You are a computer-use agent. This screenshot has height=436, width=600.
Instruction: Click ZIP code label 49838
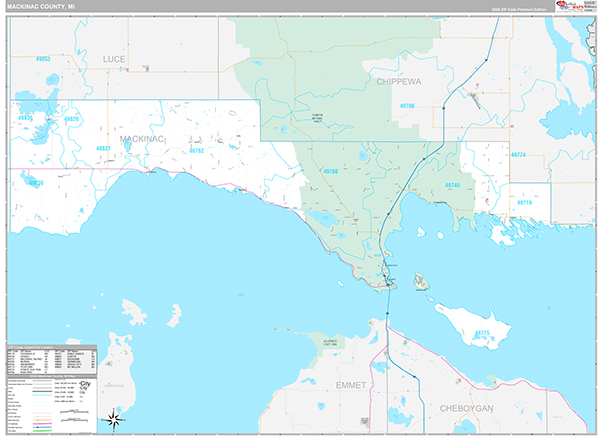(36, 183)
